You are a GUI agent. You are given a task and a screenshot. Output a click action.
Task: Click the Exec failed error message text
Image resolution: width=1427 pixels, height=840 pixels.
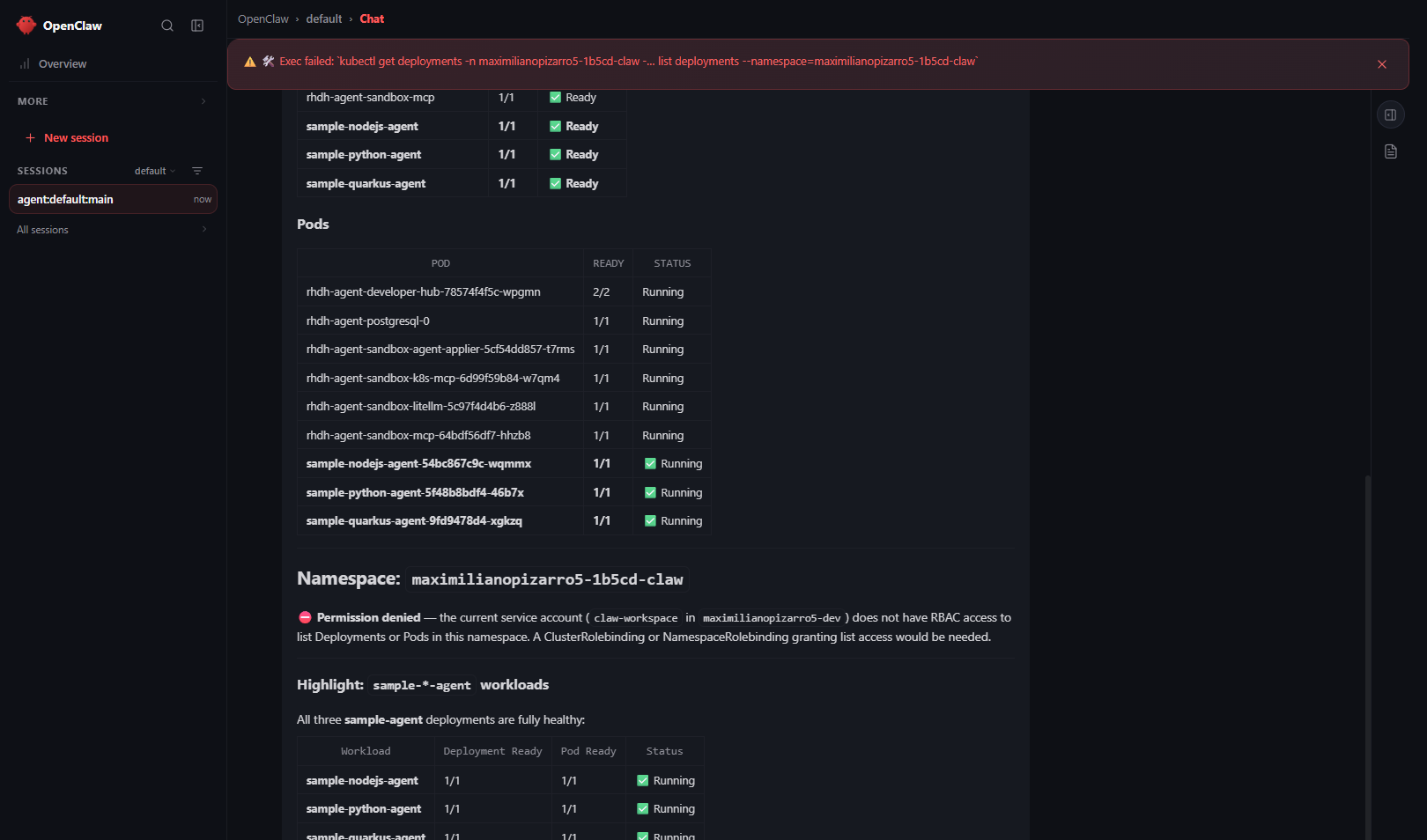coord(629,62)
